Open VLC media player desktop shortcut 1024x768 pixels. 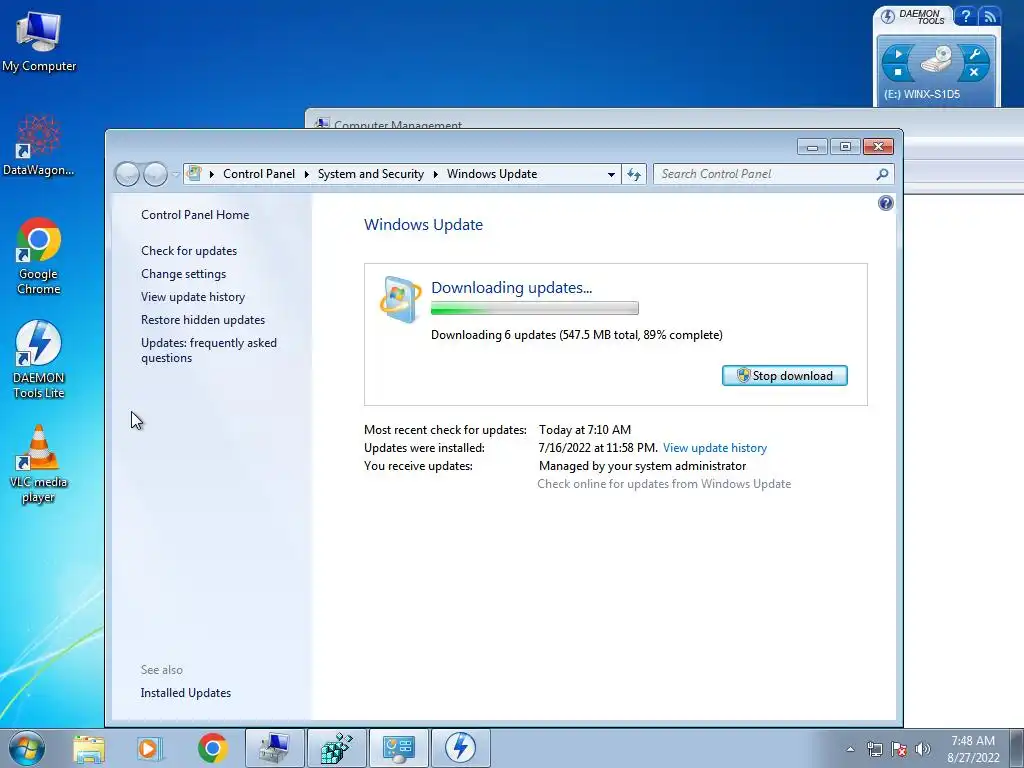(39, 464)
